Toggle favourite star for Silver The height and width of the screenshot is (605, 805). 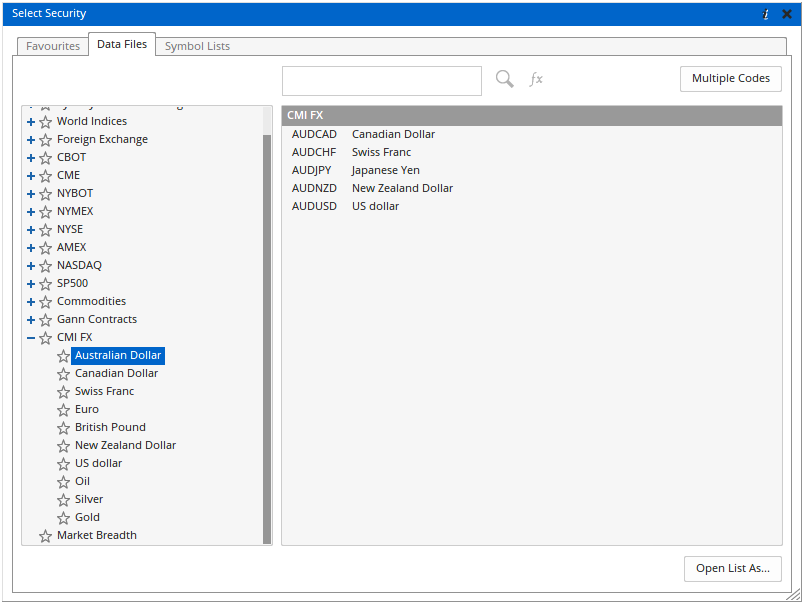coord(64,500)
